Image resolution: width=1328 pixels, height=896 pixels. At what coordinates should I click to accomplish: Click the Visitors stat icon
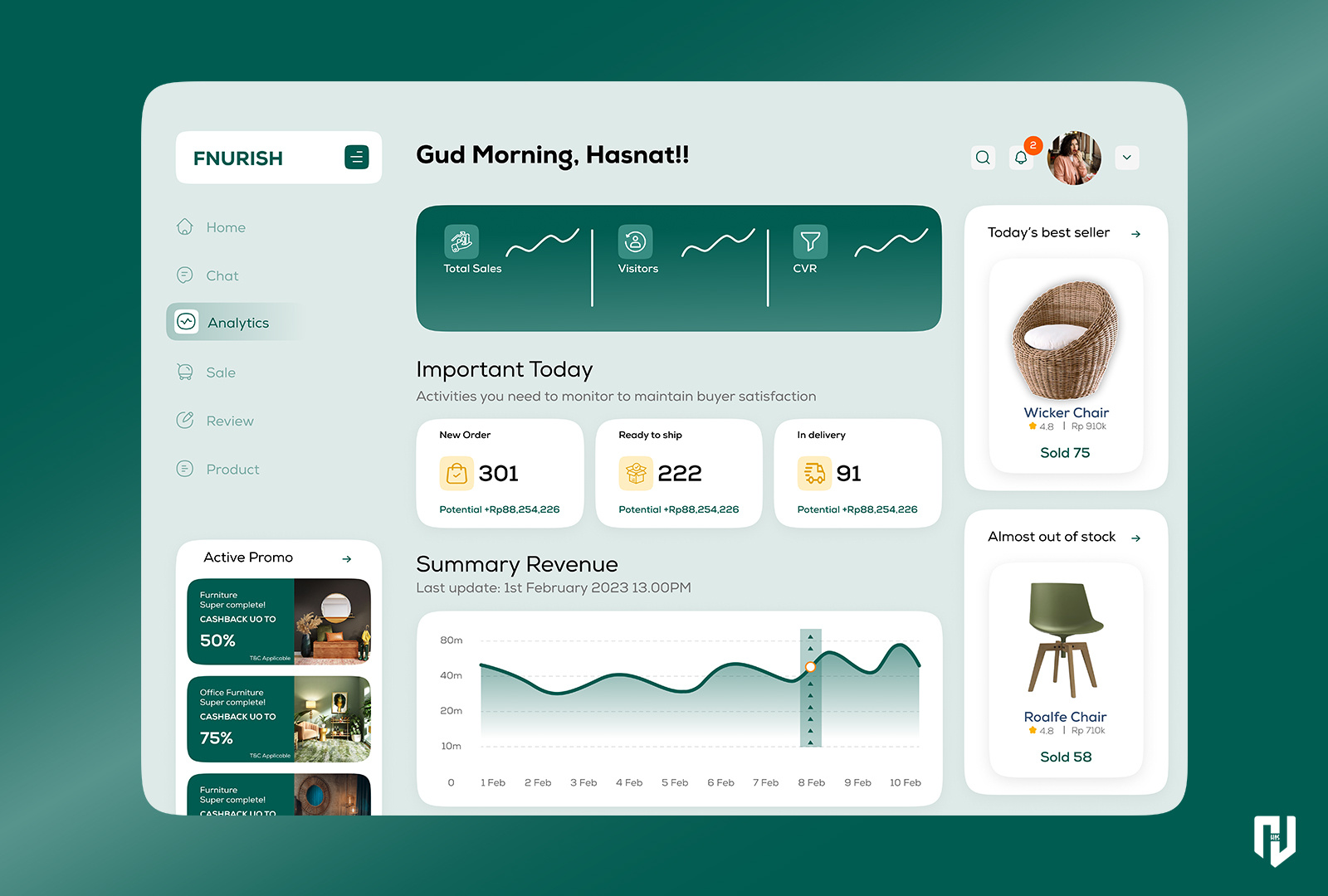pyautogui.click(x=636, y=241)
